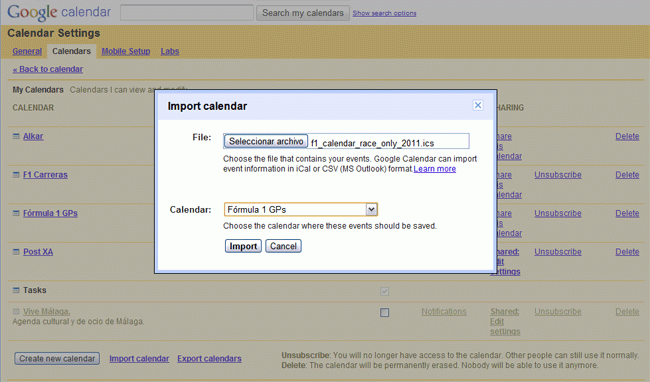Click the Import button in dialog
This screenshot has width=650, height=382.
(243, 246)
